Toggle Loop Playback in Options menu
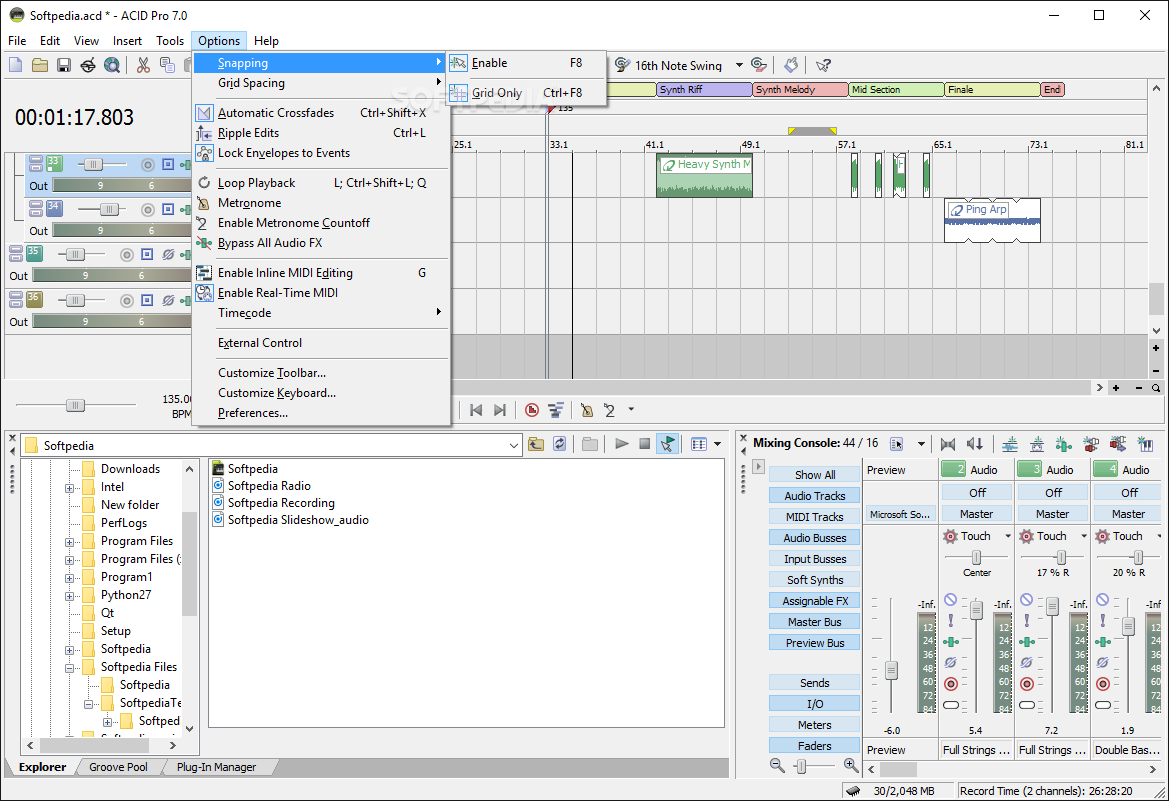Screen dimensions: 1169x801 [321, 183]
